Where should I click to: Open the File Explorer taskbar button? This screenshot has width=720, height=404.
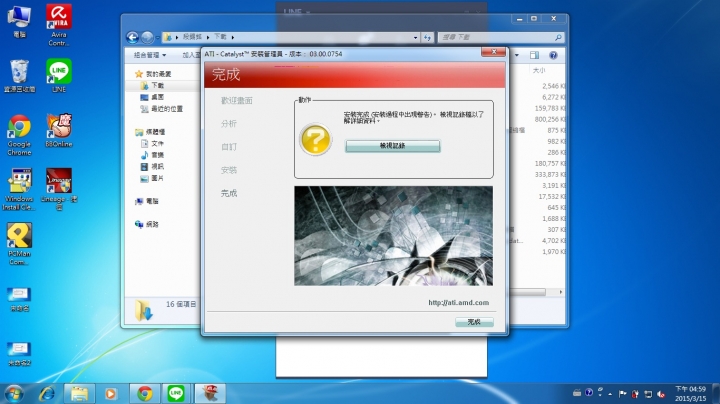[79, 394]
